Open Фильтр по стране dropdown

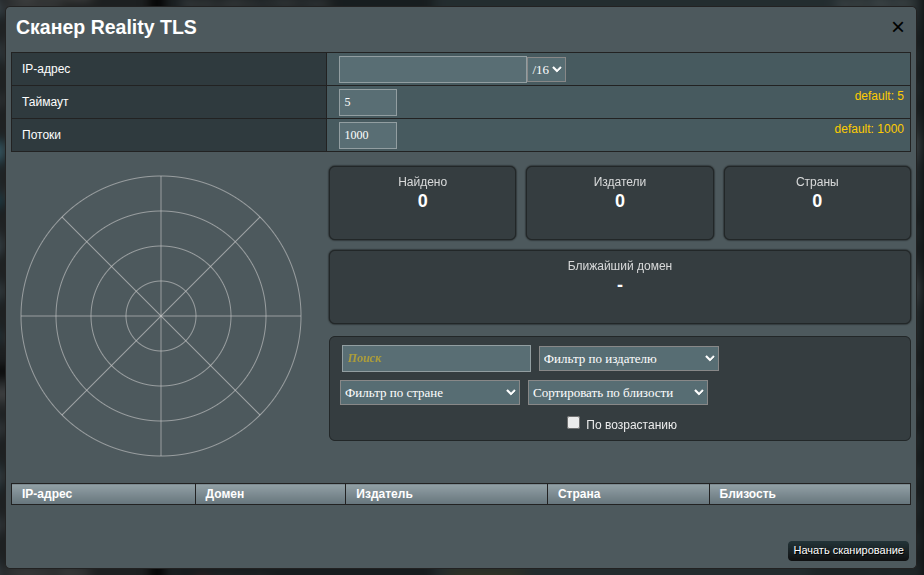point(430,393)
